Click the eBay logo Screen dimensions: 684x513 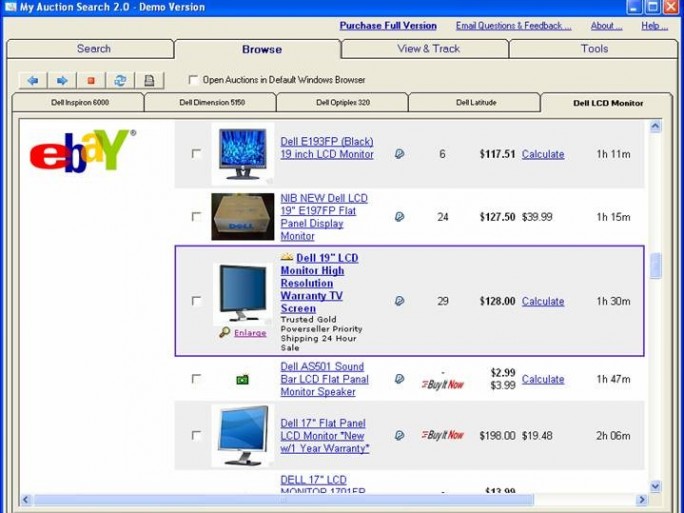click(82, 150)
